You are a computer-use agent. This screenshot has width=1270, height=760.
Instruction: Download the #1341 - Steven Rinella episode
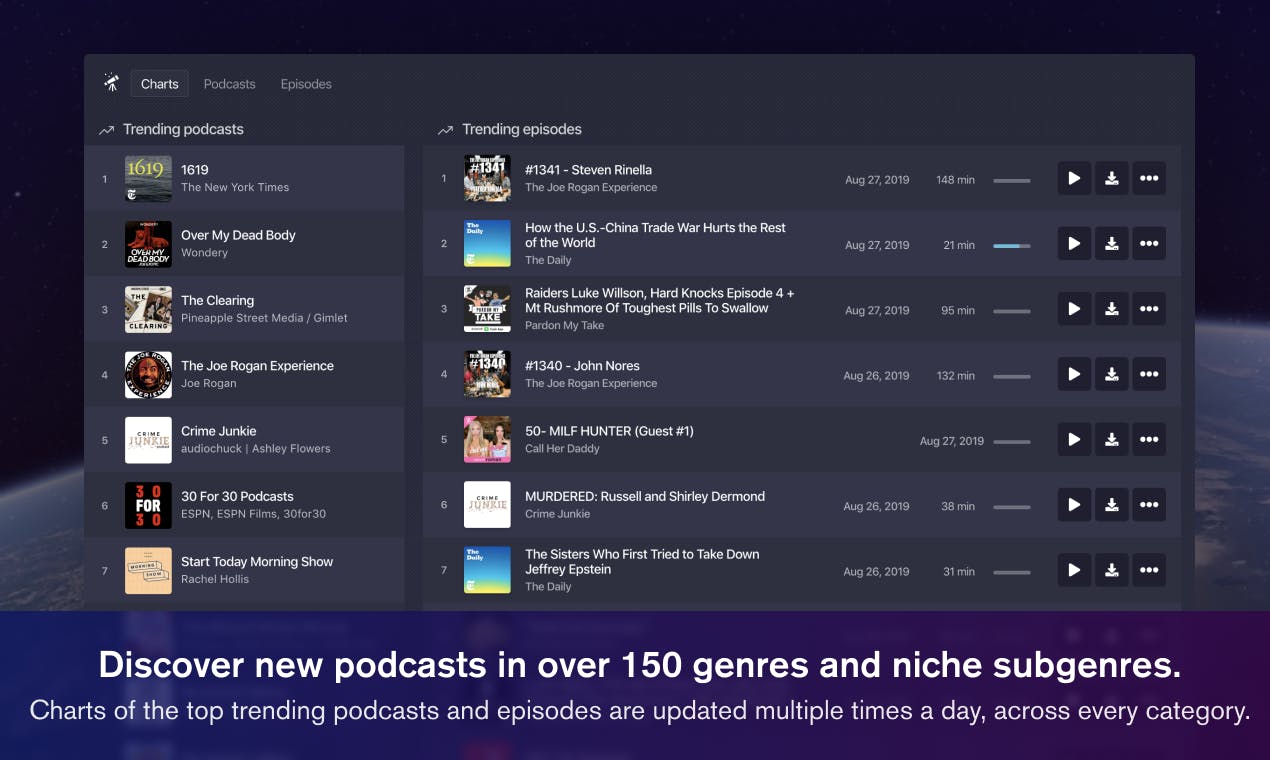tap(1111, 178)
